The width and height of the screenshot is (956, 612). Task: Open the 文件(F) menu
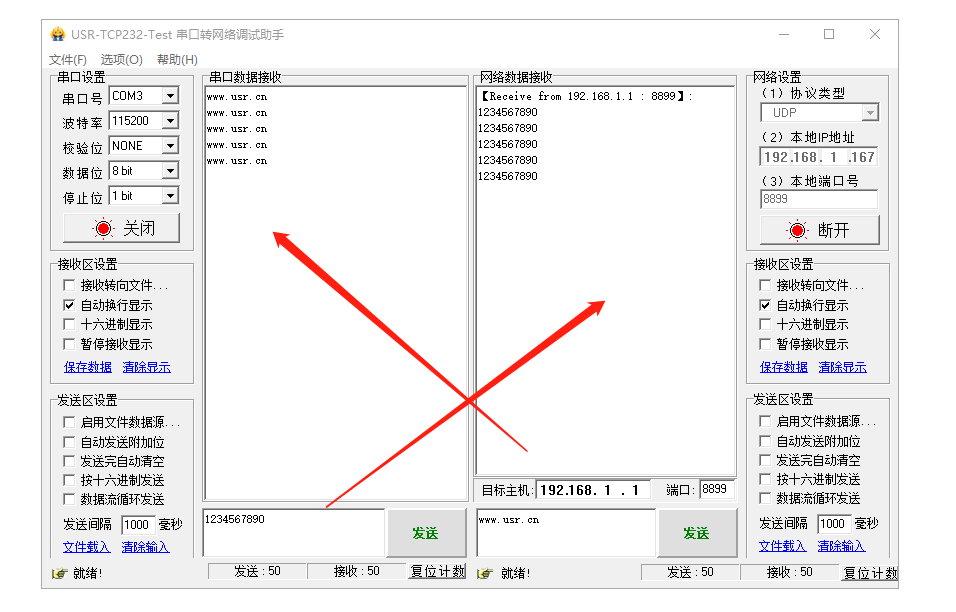click(x=68, y=60)
